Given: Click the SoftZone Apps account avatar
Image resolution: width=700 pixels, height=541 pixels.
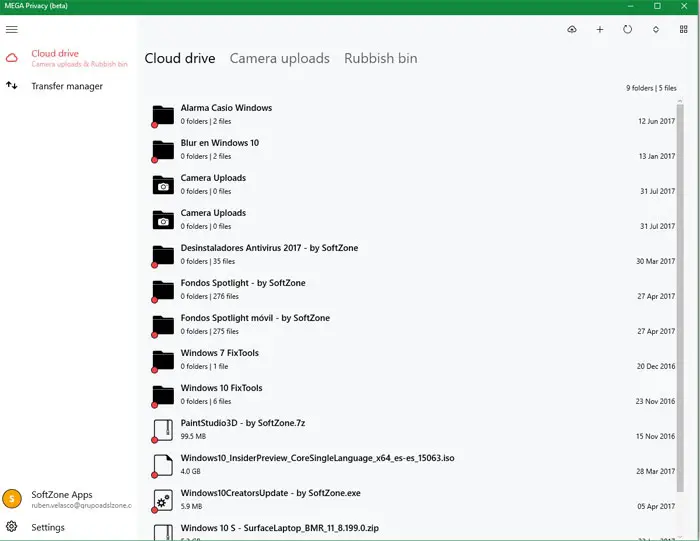Looking at the screenshot, I should (x=12, y=498).
